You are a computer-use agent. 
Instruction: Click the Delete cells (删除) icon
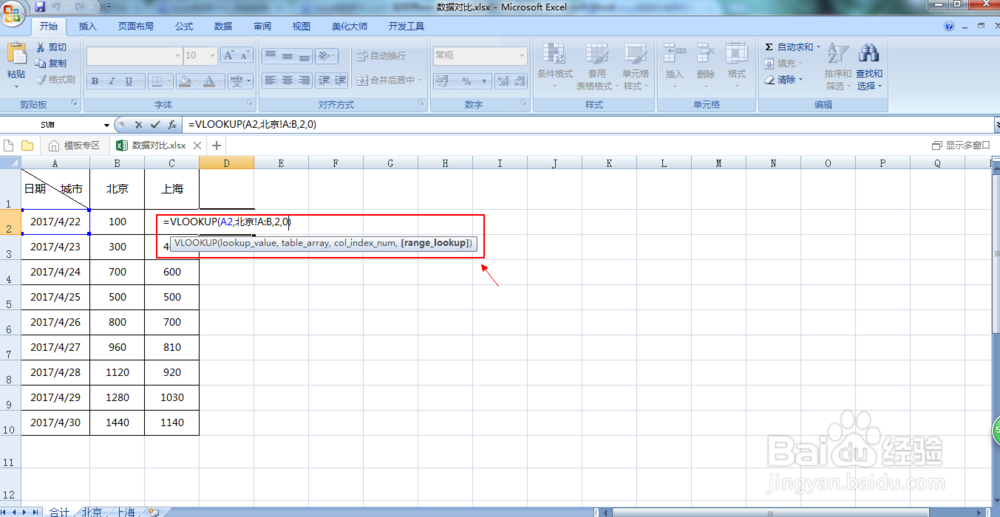706,52
